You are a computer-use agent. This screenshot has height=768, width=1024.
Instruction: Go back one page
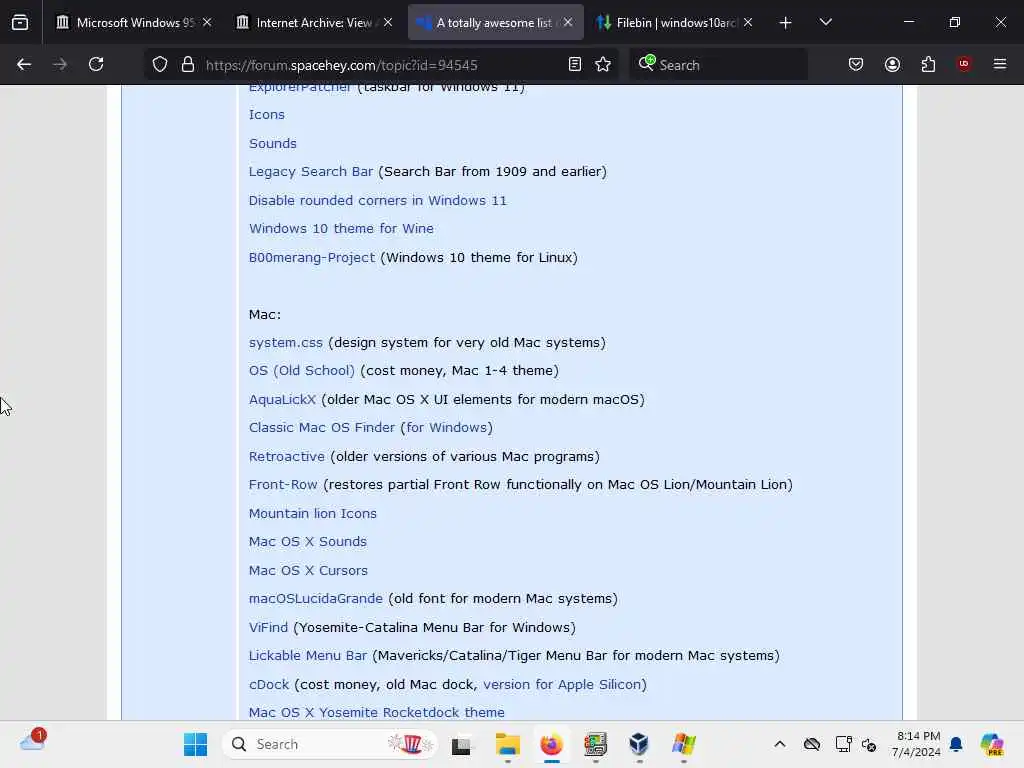click(x=24, y=64)
